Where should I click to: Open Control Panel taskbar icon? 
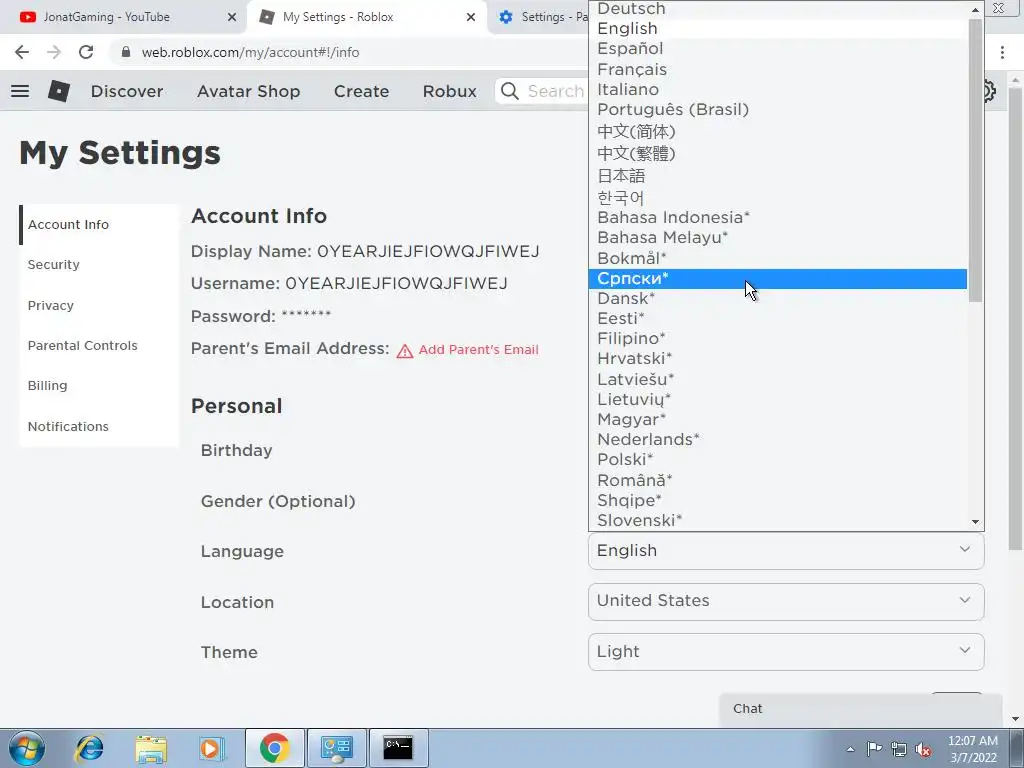(x=336, y=748)
